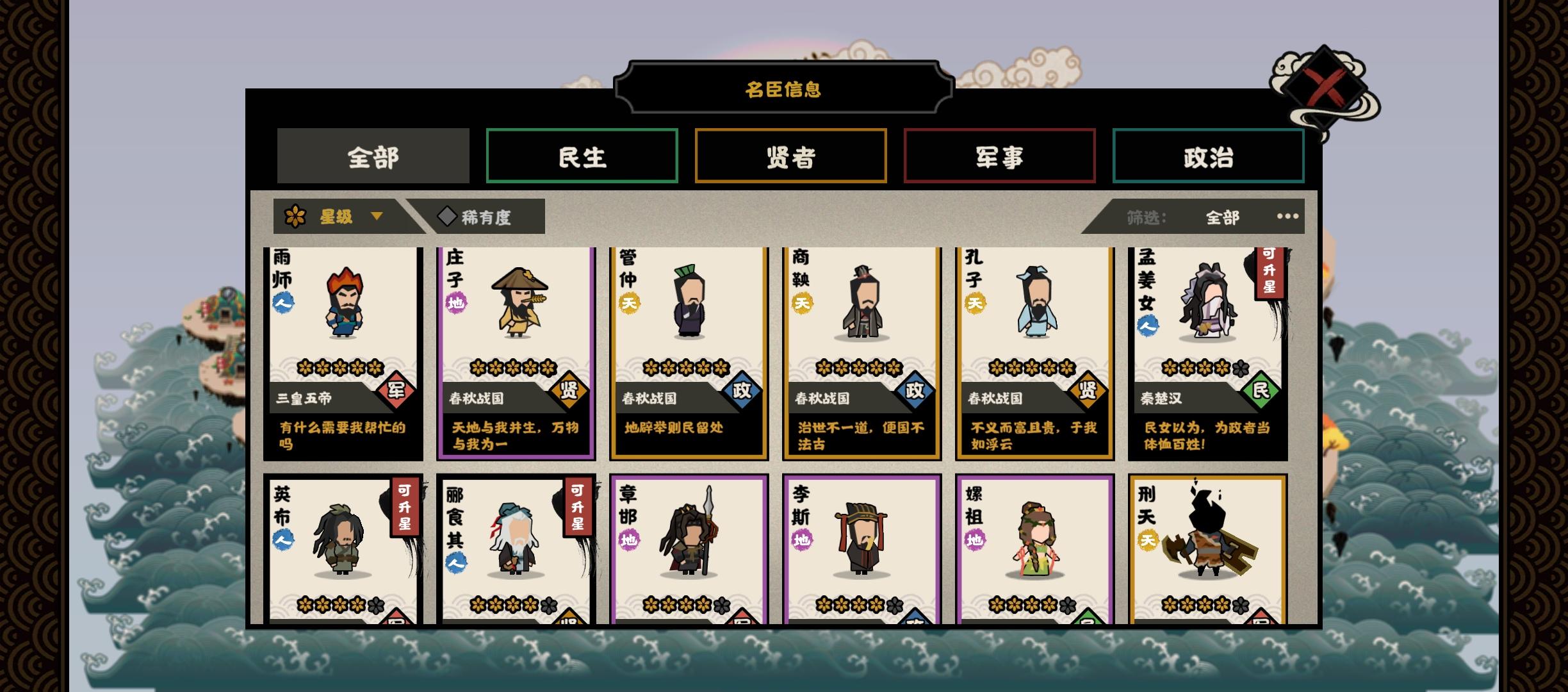Open the three-dot filter options menu

point(1287,217)
